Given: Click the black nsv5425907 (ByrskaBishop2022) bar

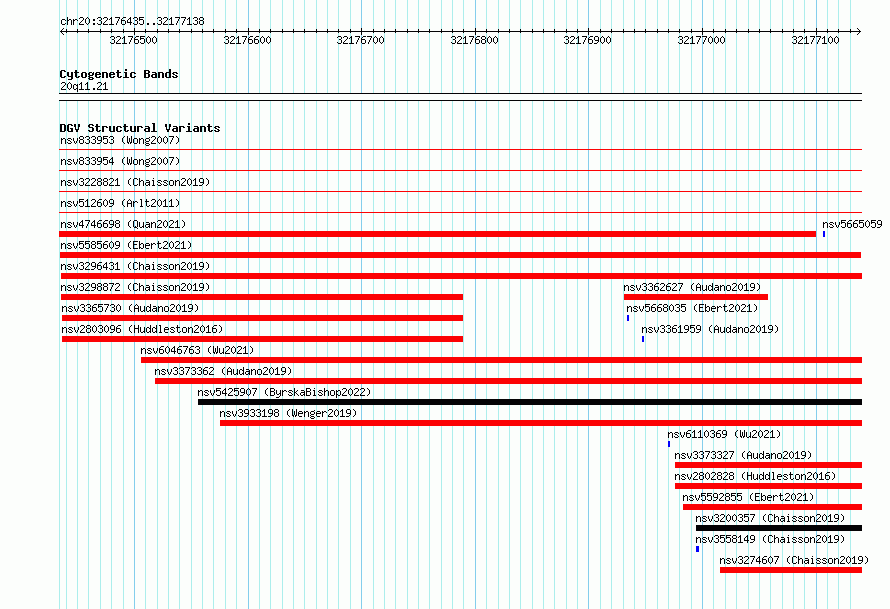Looking at the screenshot, I should (x=530, y=402).
